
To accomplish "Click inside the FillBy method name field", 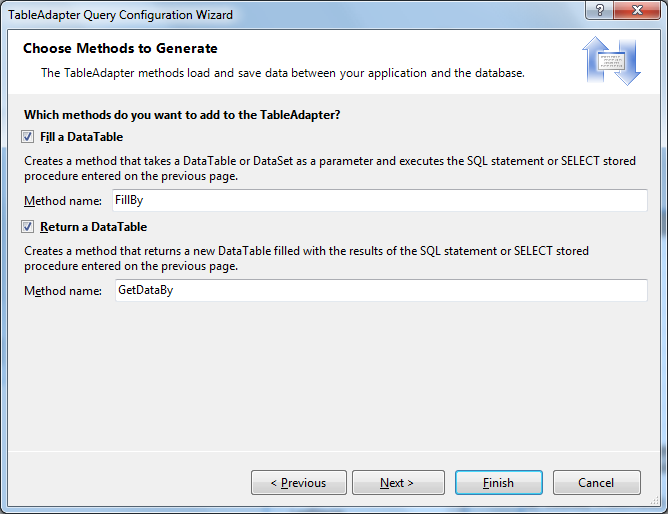I will 380,200.
